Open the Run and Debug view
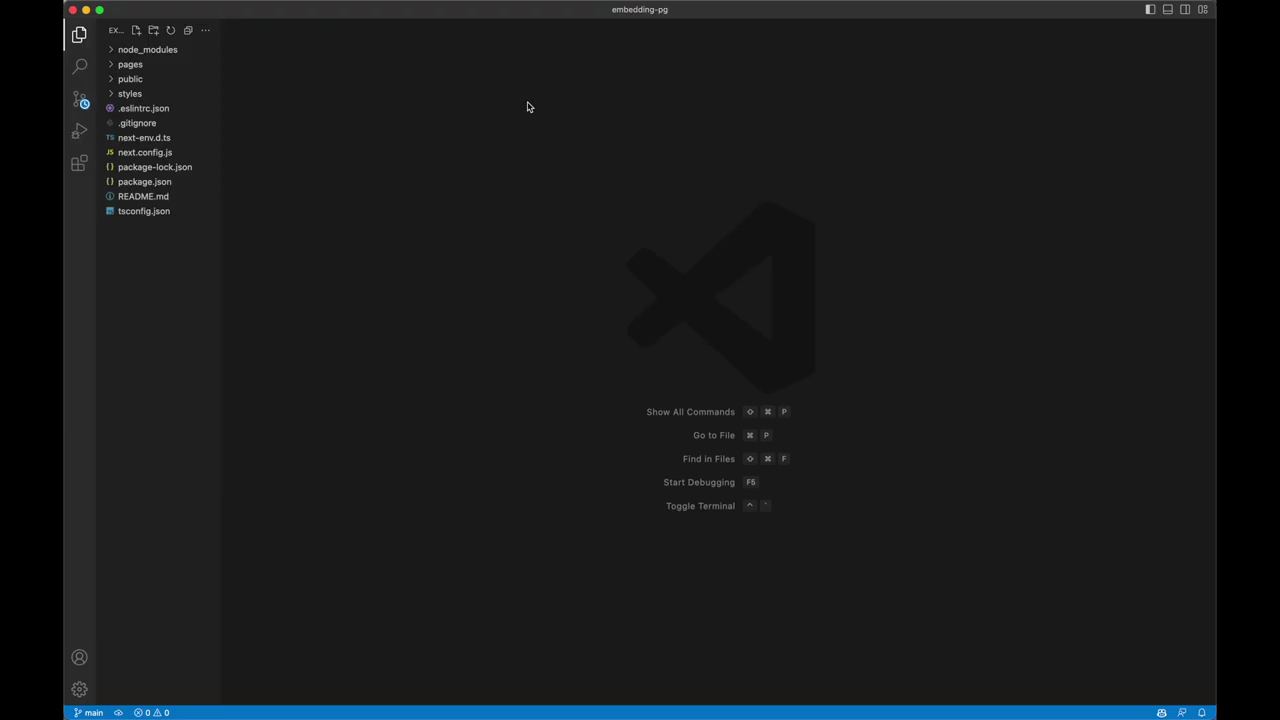 [x=79, y=131]
